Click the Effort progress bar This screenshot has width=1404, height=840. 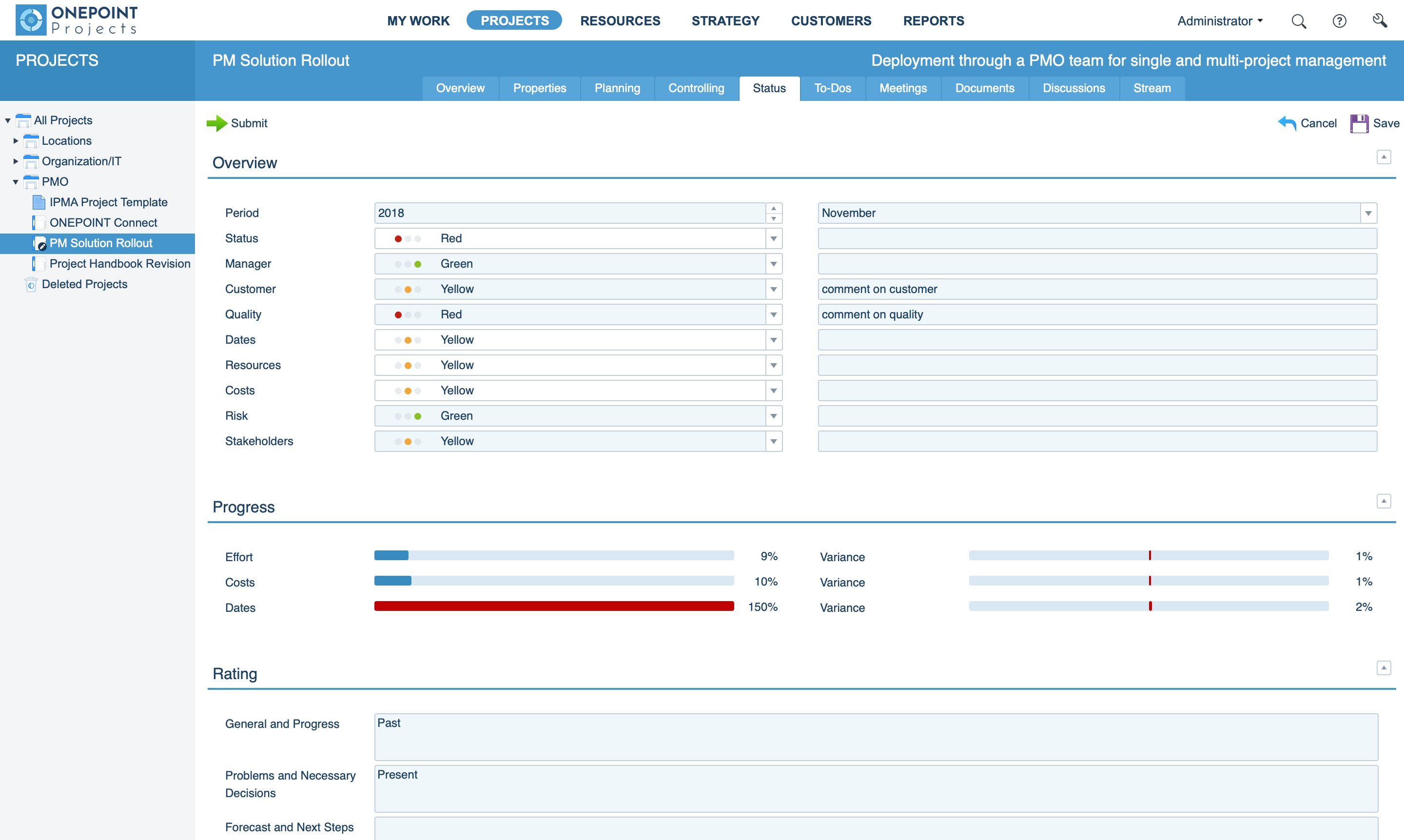(x=554, y=556)
